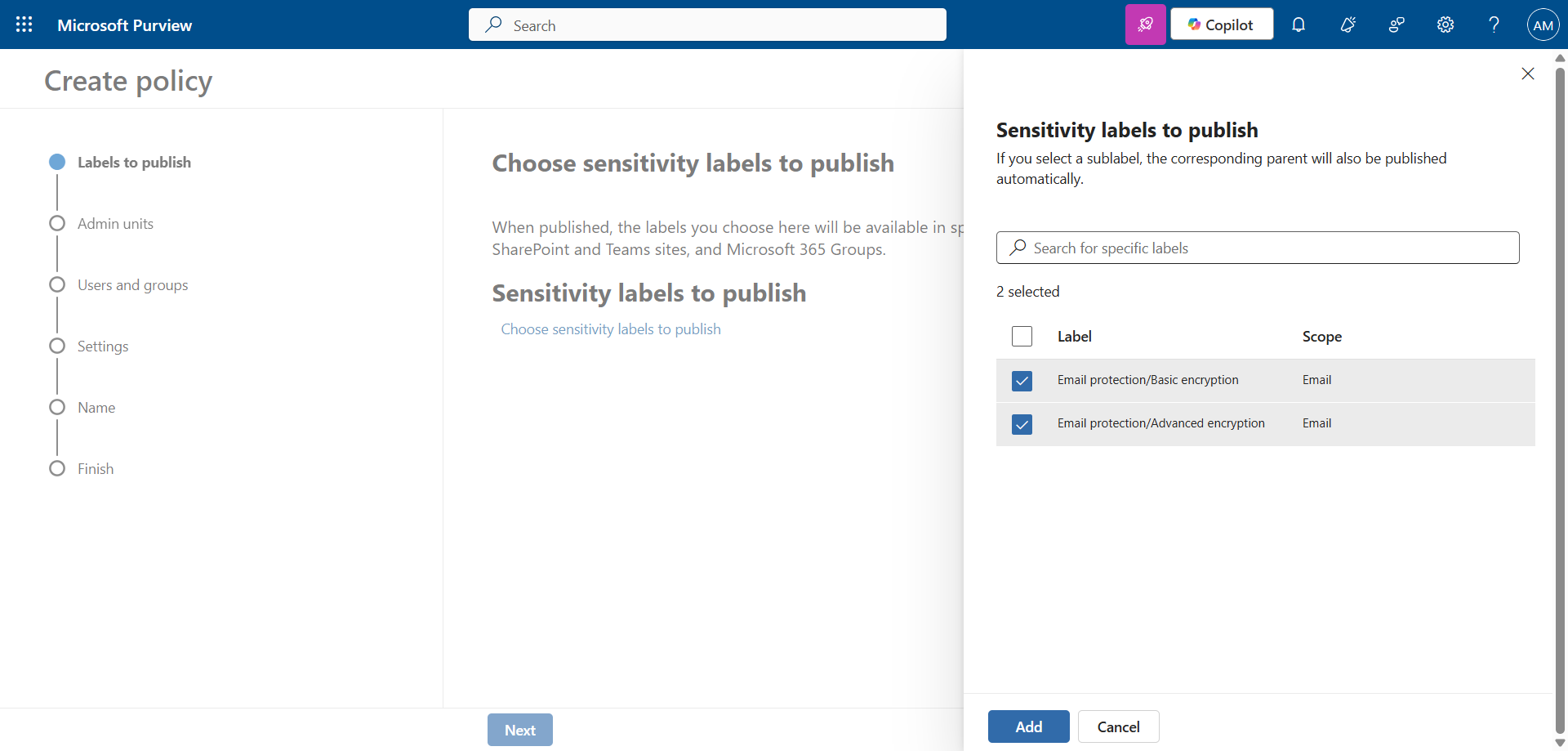Click the Add button
This screenshot has width=1568, height=751.
1028,726
